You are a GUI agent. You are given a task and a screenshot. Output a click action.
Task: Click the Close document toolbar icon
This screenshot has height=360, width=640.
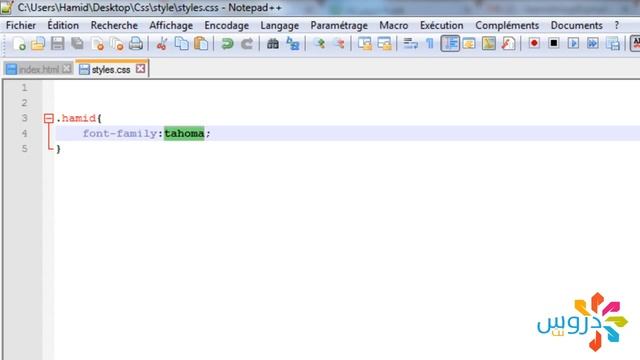[x=97, y=44]
